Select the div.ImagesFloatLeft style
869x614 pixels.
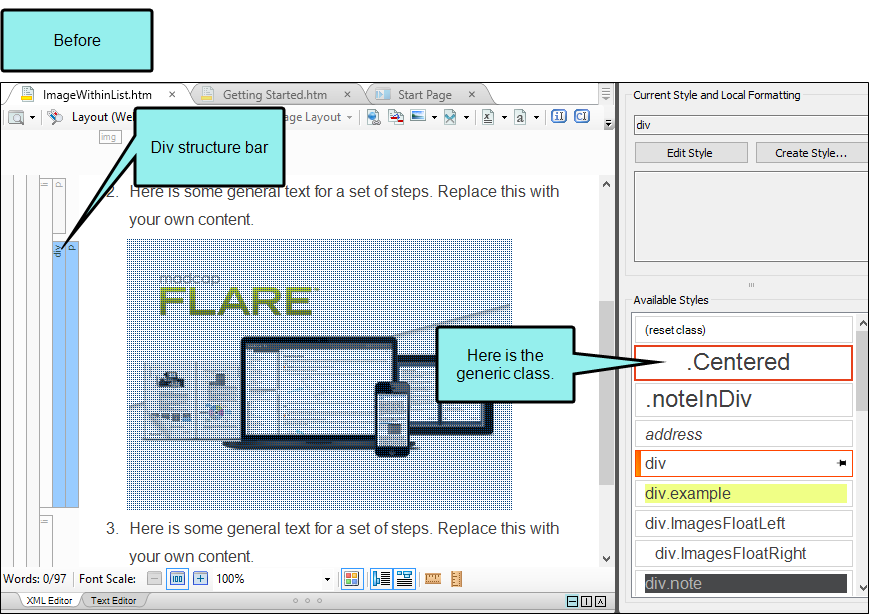pos(743,523)
